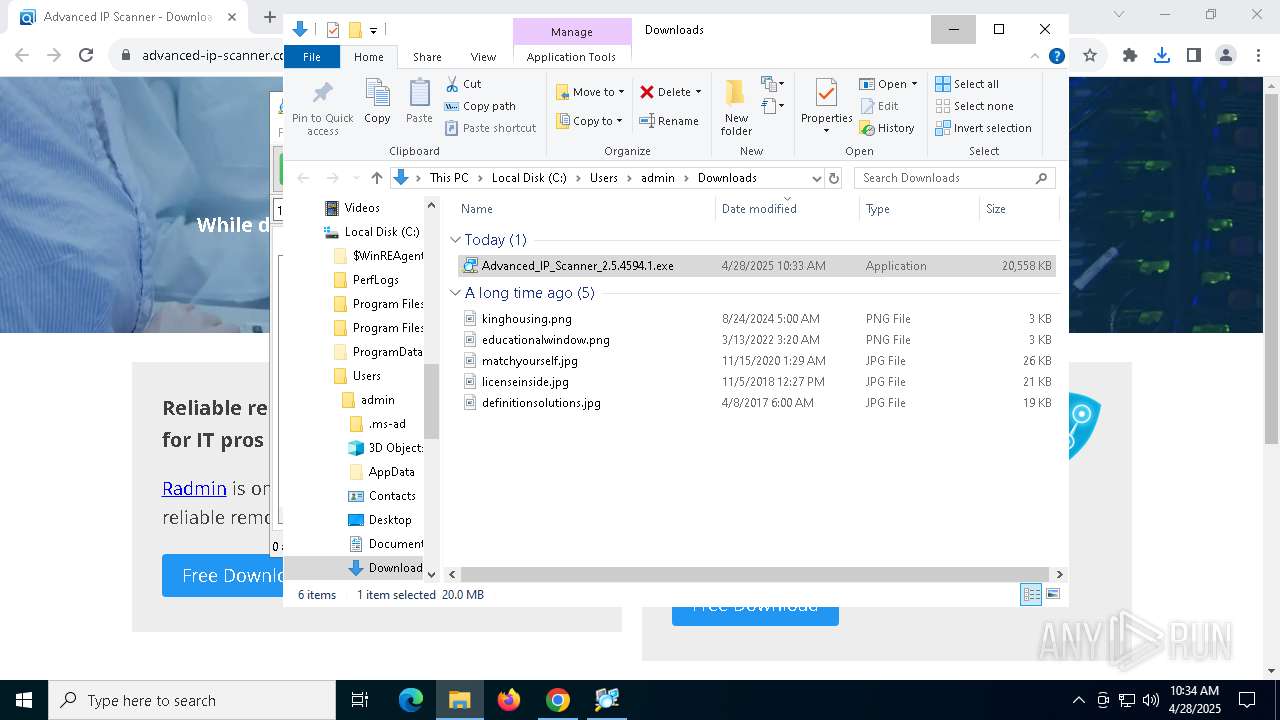The width and height of the screenshot is (1280, 720).
Task: Open Explorer Help icon
Action: click(x=1056, y=57)
